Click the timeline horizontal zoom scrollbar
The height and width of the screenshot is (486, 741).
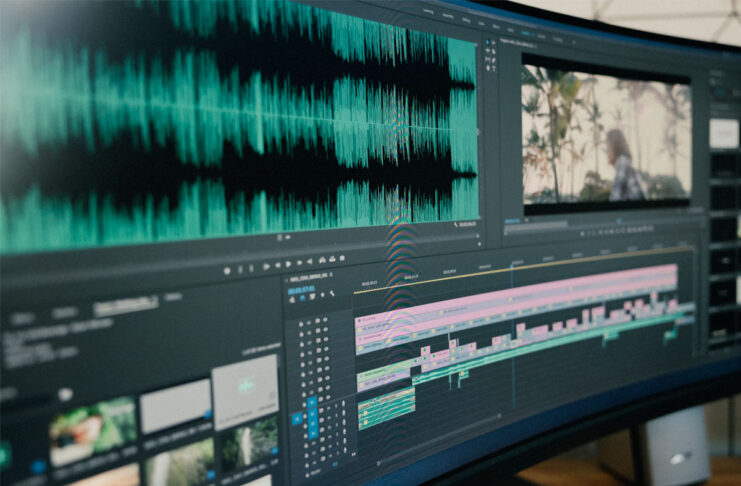point(439,439)
